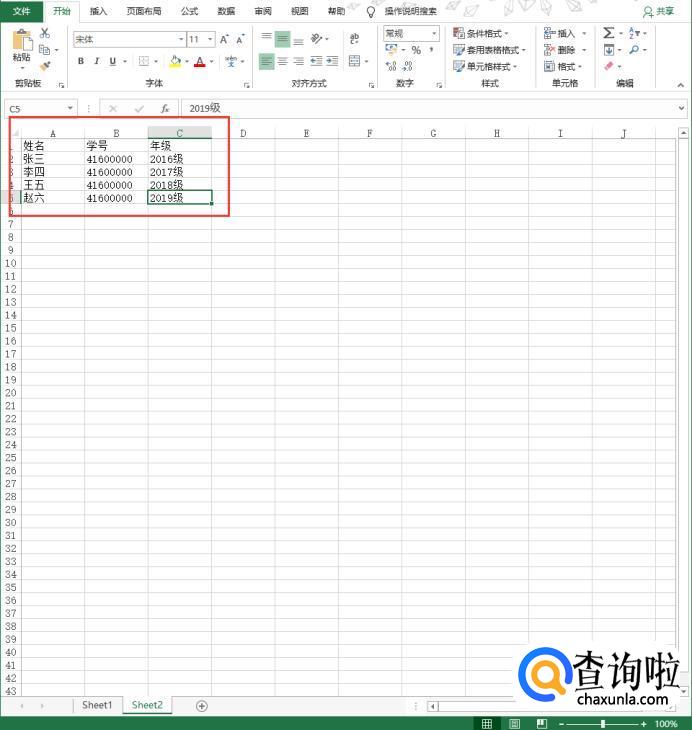Viewport: 692px width, 730px height.
Task: Click the 共享 share button
Action: coord(659,11)
